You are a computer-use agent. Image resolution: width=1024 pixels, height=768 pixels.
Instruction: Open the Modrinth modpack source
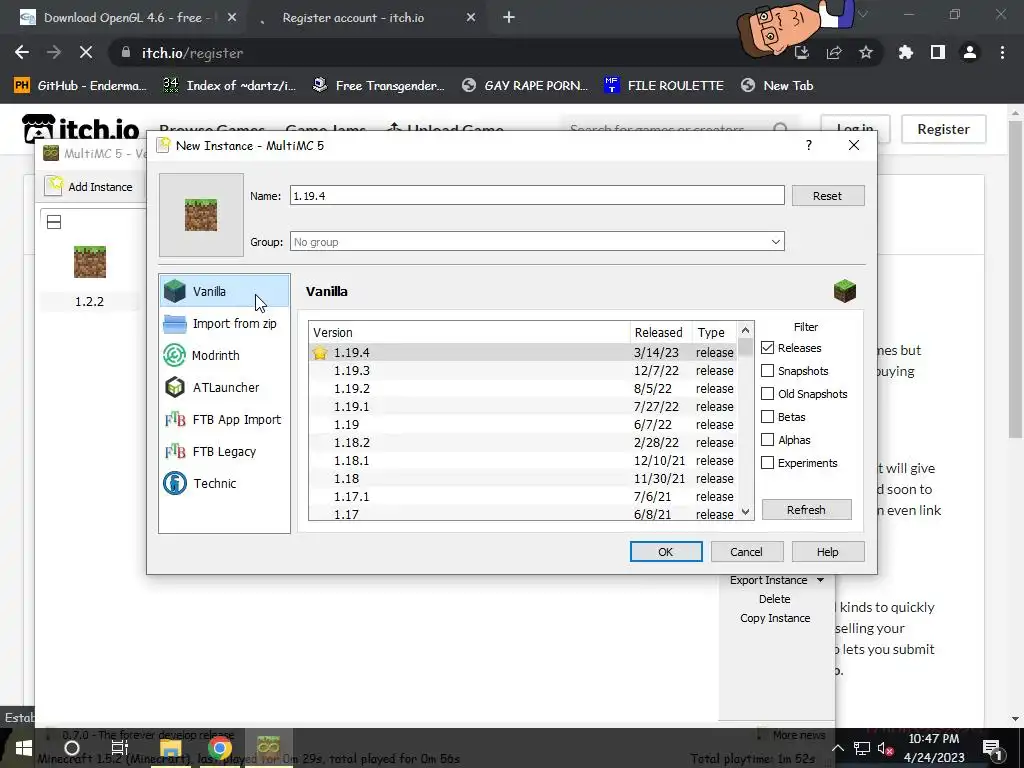click(x=224, y=355)
